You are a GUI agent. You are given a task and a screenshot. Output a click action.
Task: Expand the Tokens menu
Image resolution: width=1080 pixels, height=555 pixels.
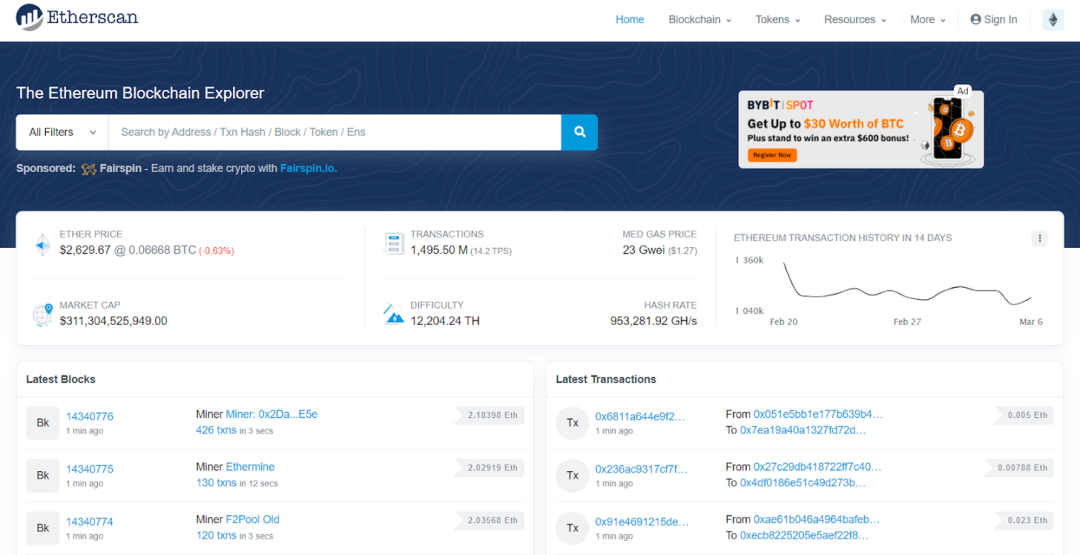click(x=778, y=20)
